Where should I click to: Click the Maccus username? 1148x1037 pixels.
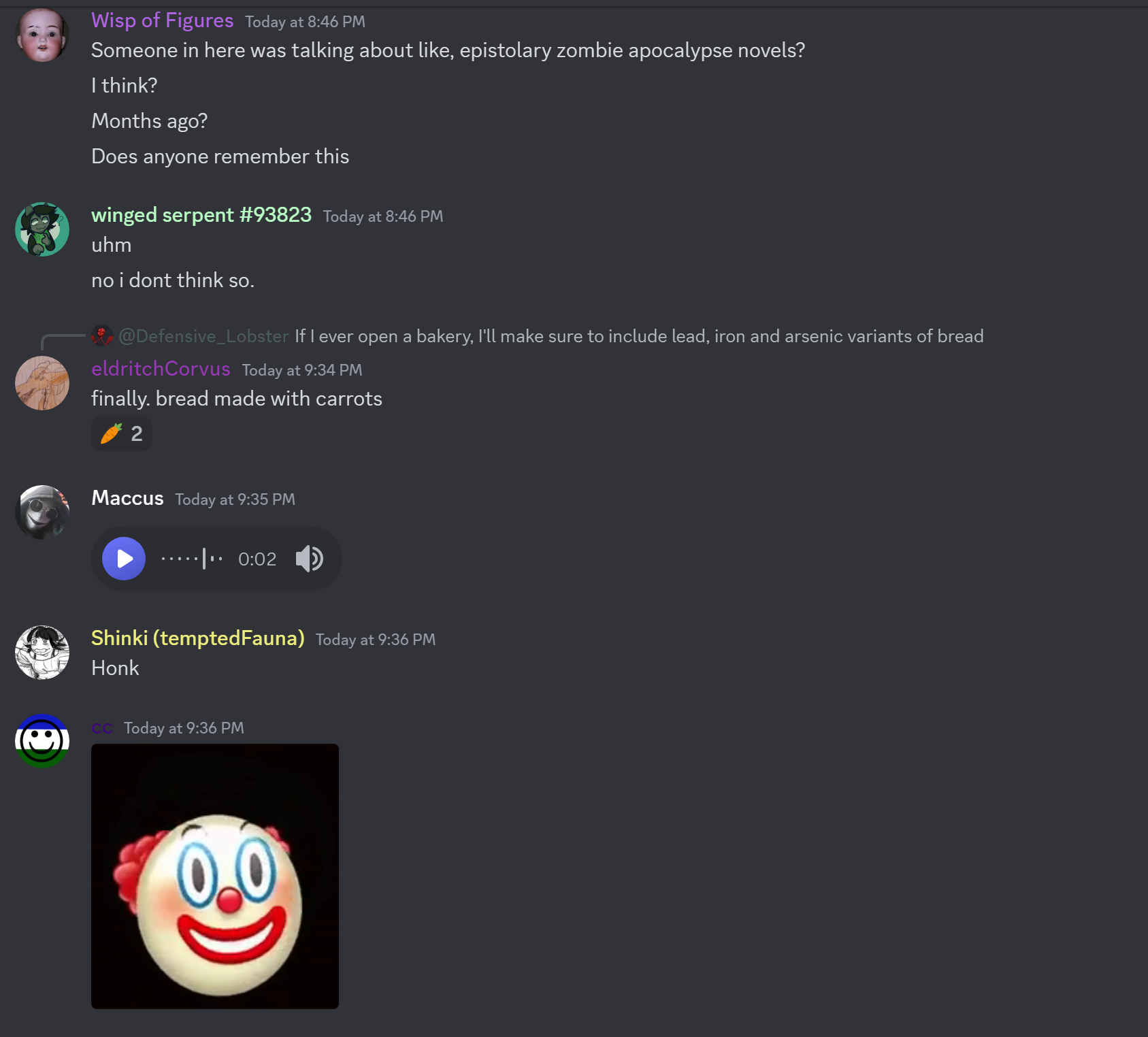128,498
